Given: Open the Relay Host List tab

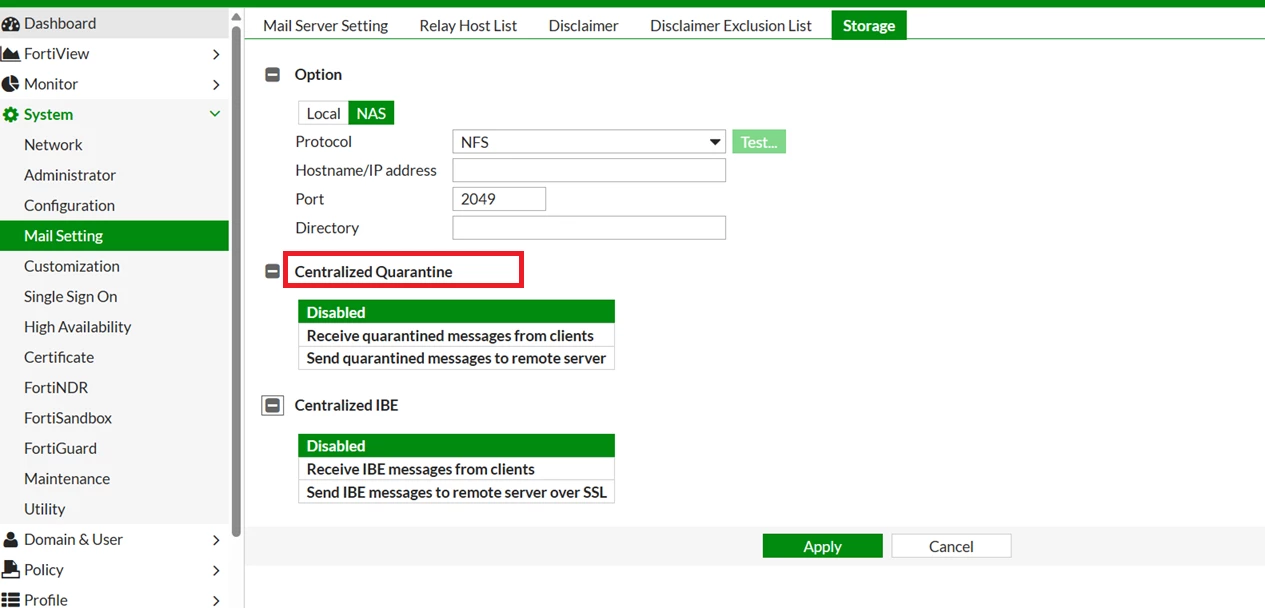Looking at the screenshot, I should (468, 25).
